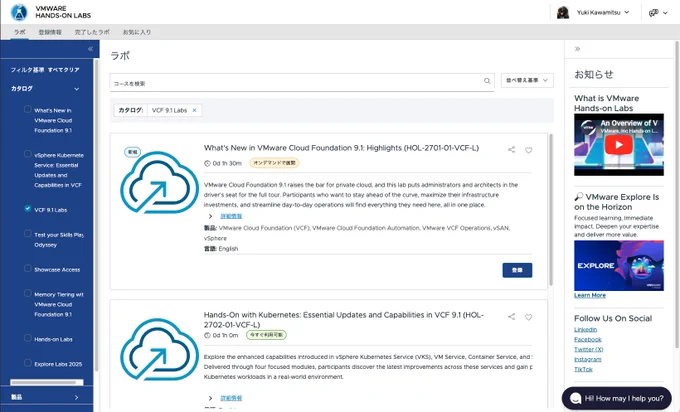Viewport: 680px width, 412px height.
Task: Click the Learn More link
Action: (x=590, y=295)
